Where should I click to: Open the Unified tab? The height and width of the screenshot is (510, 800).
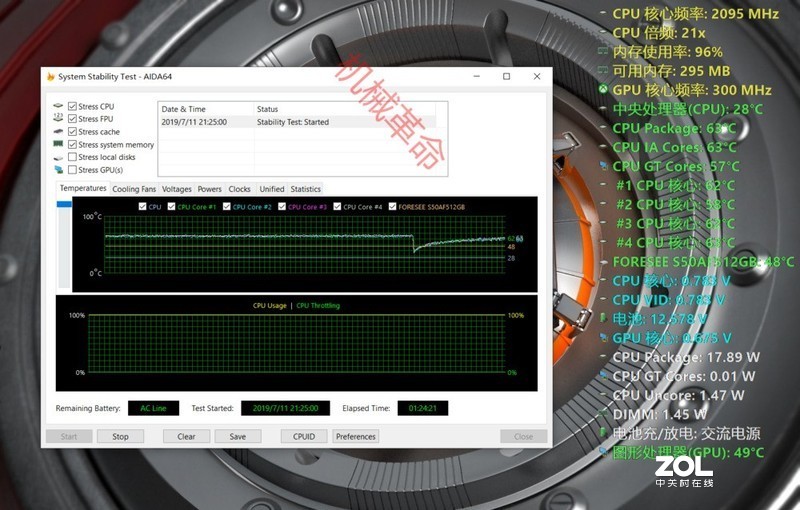tap(272, 189)
